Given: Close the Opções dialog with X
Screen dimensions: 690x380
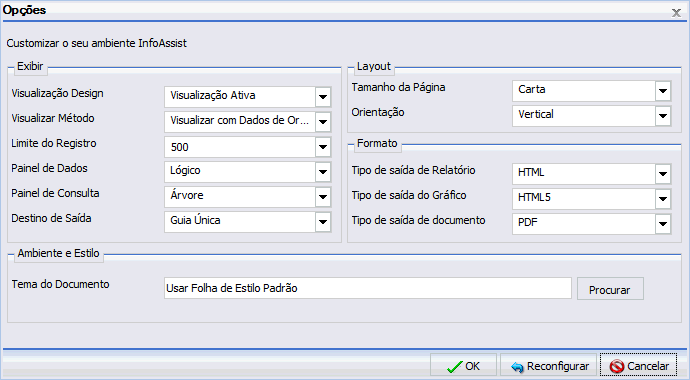Looking at the screenshot, I should [x=676, y=13].
